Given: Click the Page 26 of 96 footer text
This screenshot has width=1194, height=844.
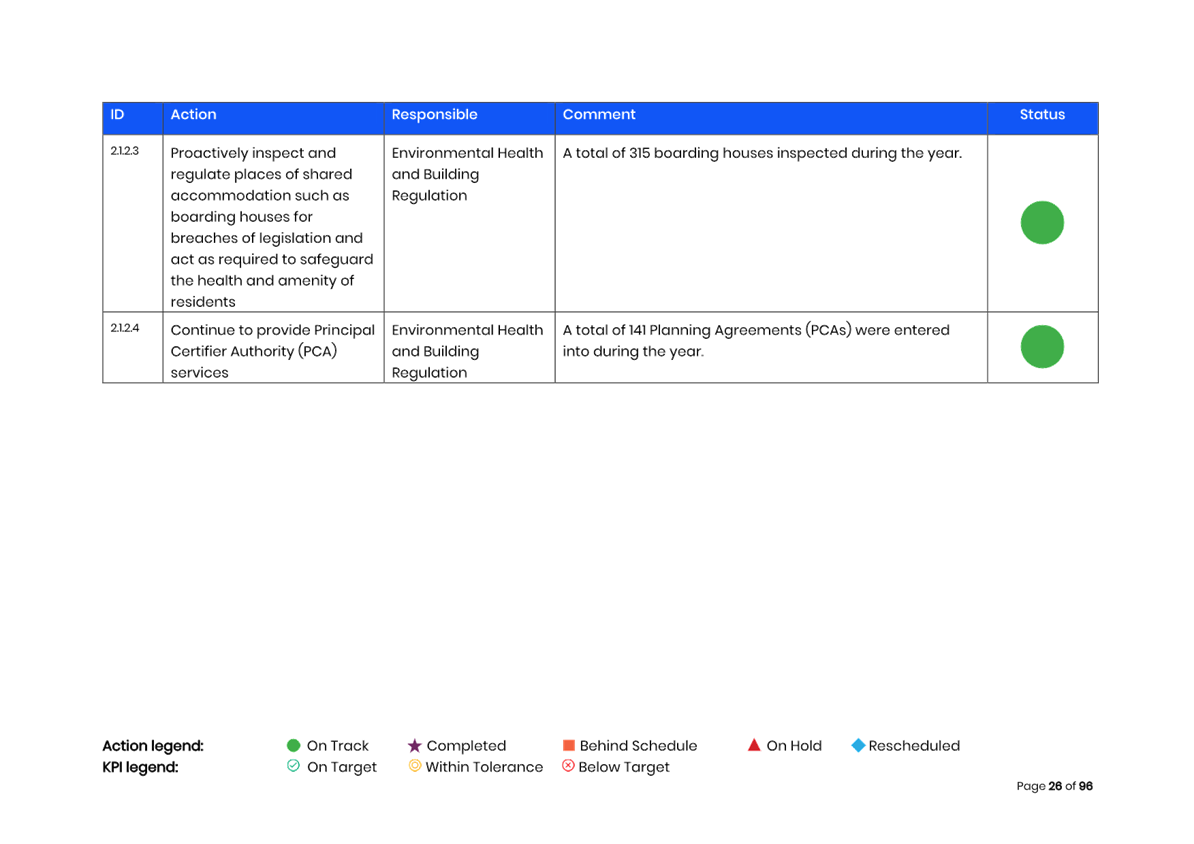Looking at the screenshot, I should (x=1054, y=786).
